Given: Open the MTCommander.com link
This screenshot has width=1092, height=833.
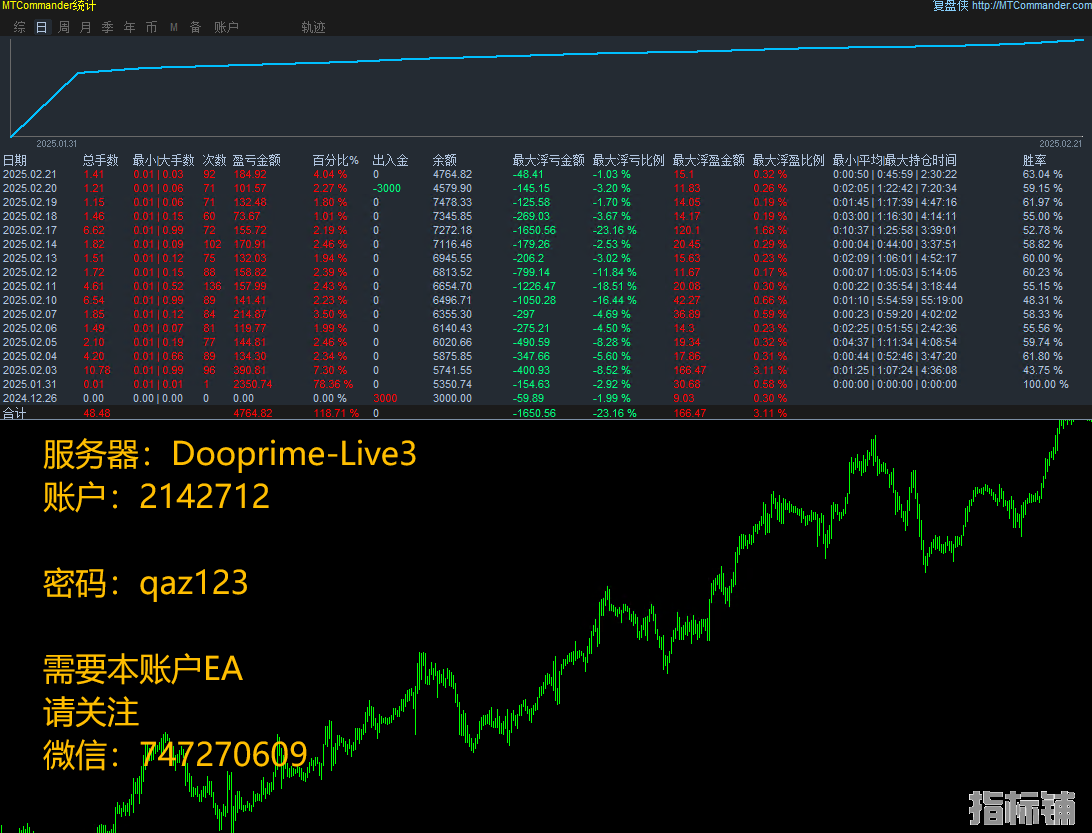Looking at the screenshot, I should pyautogui.click(x=1031, y=6).
